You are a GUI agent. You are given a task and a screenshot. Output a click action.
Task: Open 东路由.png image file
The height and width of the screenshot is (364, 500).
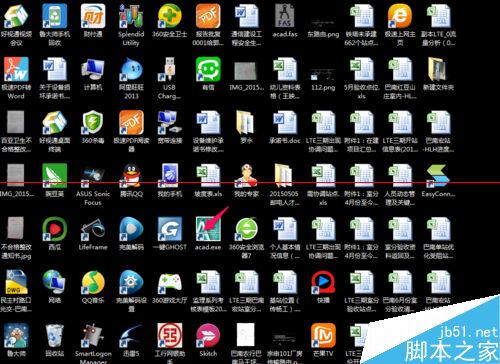pos(323,22)
